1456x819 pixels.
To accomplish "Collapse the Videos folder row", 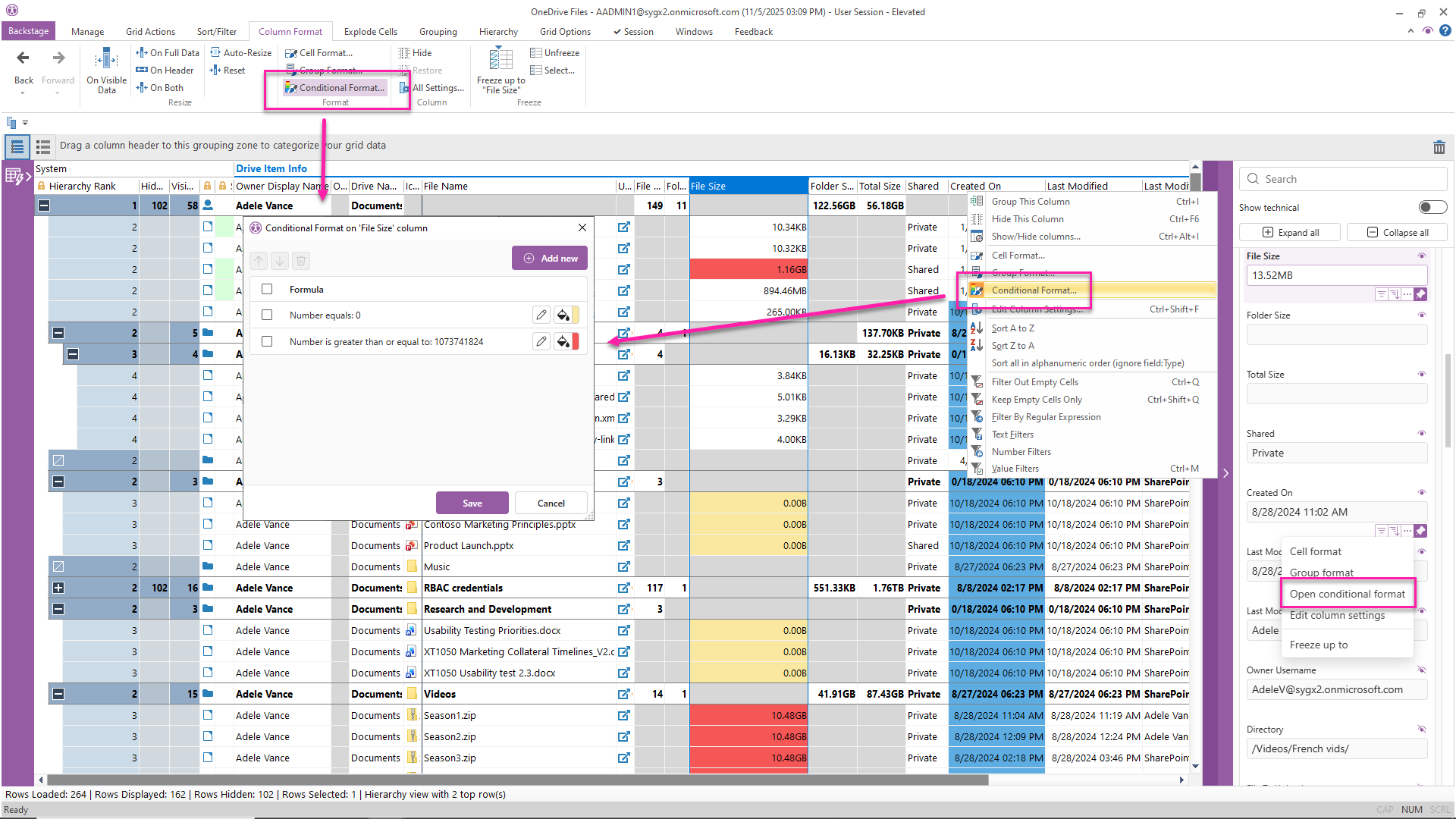I will tap(58, 694).
